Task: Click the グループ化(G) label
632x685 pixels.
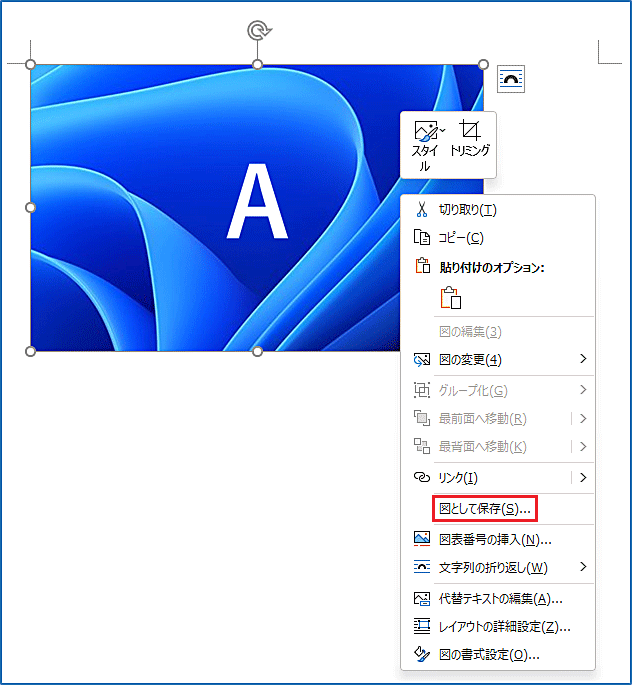Action: pyautogui.click(x=473, y=390)
